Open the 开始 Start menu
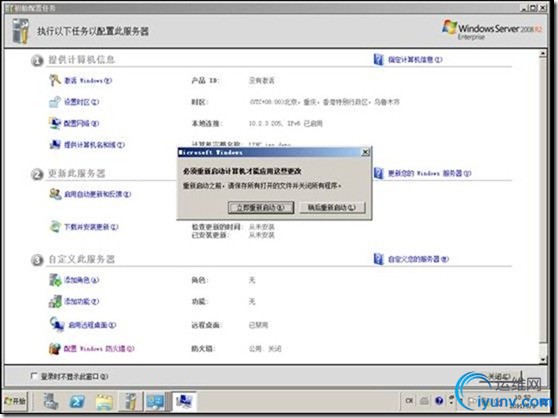This screenshot has height=418, width=558. [x=15, y=401]
